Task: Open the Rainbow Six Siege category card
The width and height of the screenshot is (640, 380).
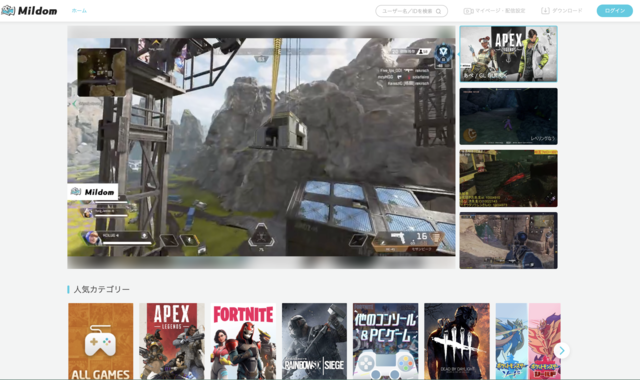Action: 314,341
